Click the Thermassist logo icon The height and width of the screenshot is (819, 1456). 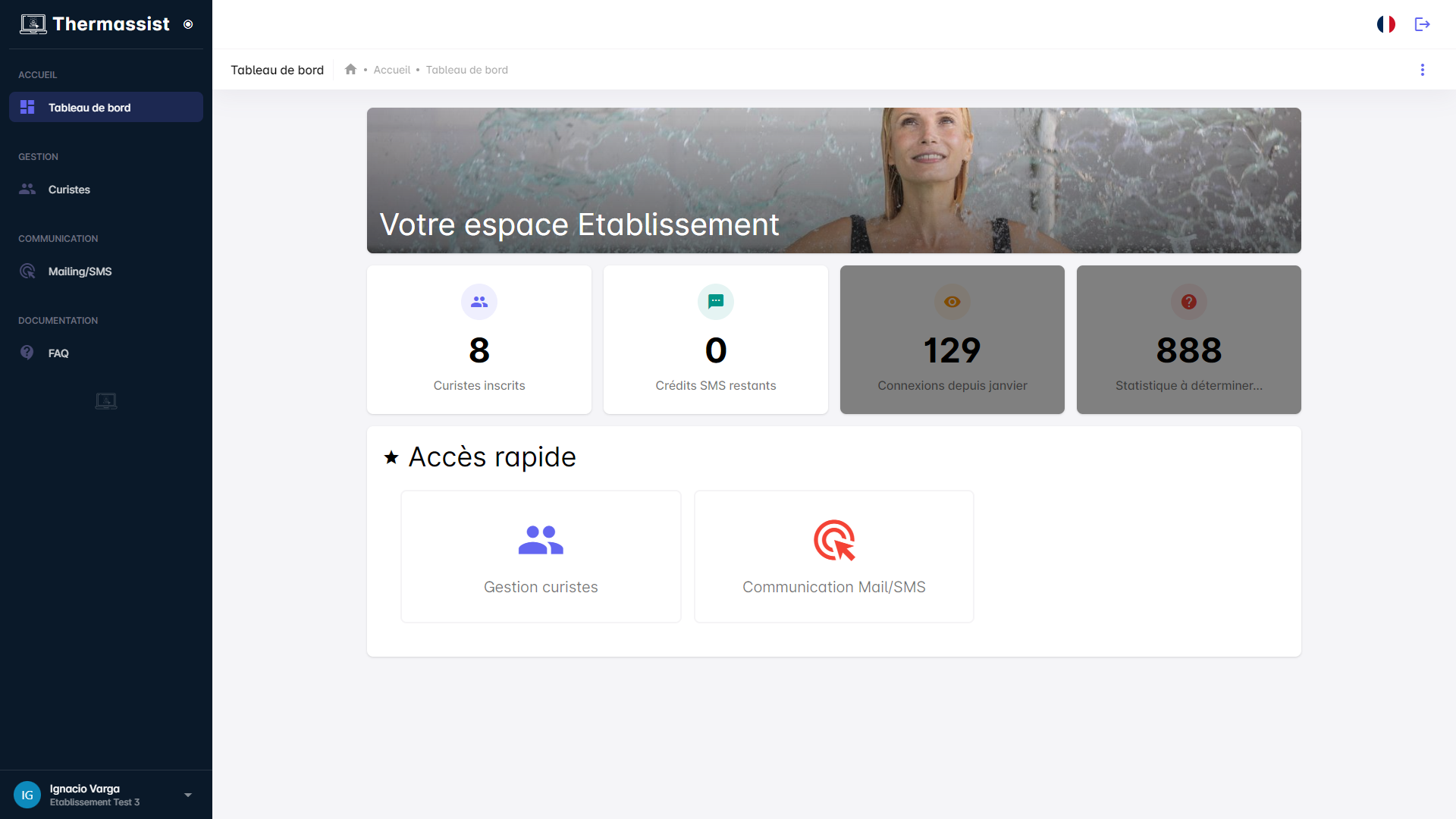[x=33, y=24]
